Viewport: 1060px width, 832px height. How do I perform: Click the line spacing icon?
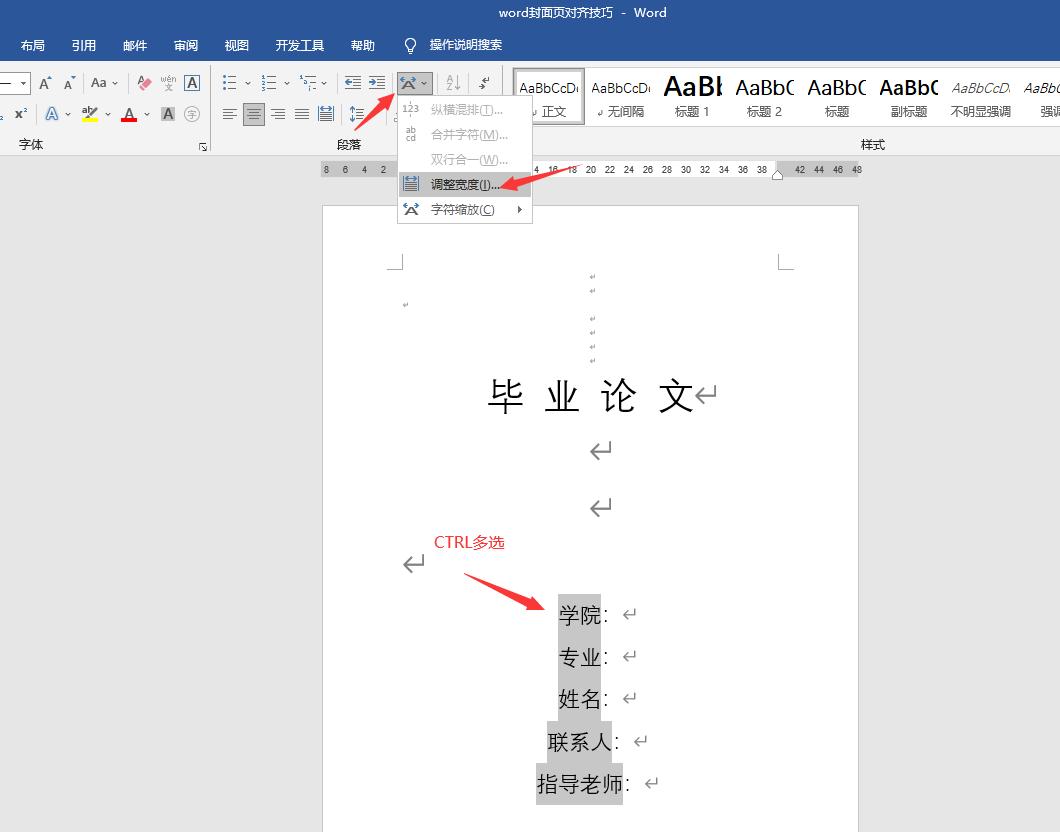358,111
